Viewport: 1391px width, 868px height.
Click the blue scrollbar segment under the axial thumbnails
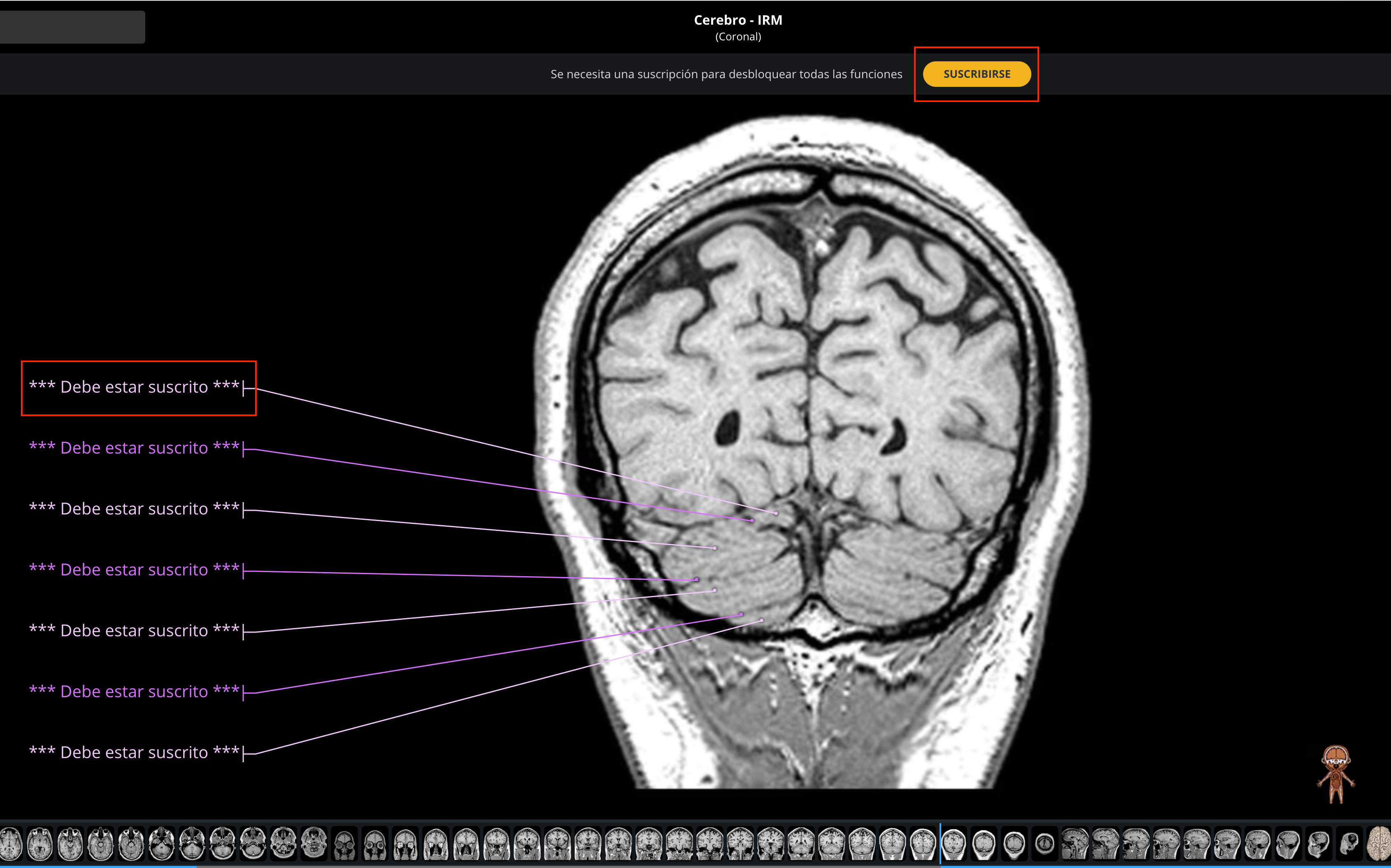99,866
